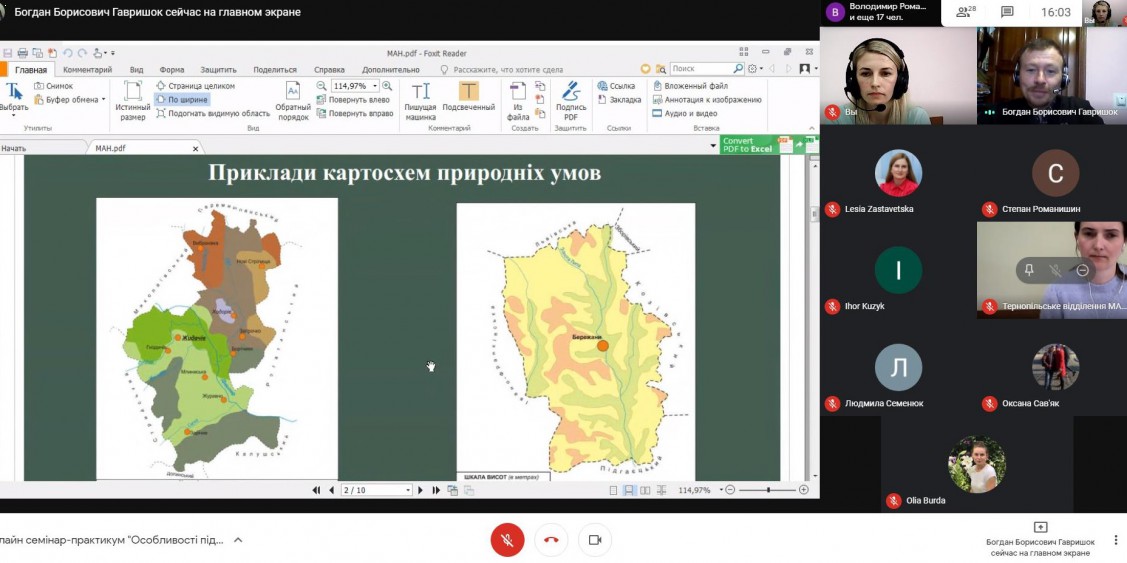Click the Reflow (Обратный порядок) icon

[293, 99]
